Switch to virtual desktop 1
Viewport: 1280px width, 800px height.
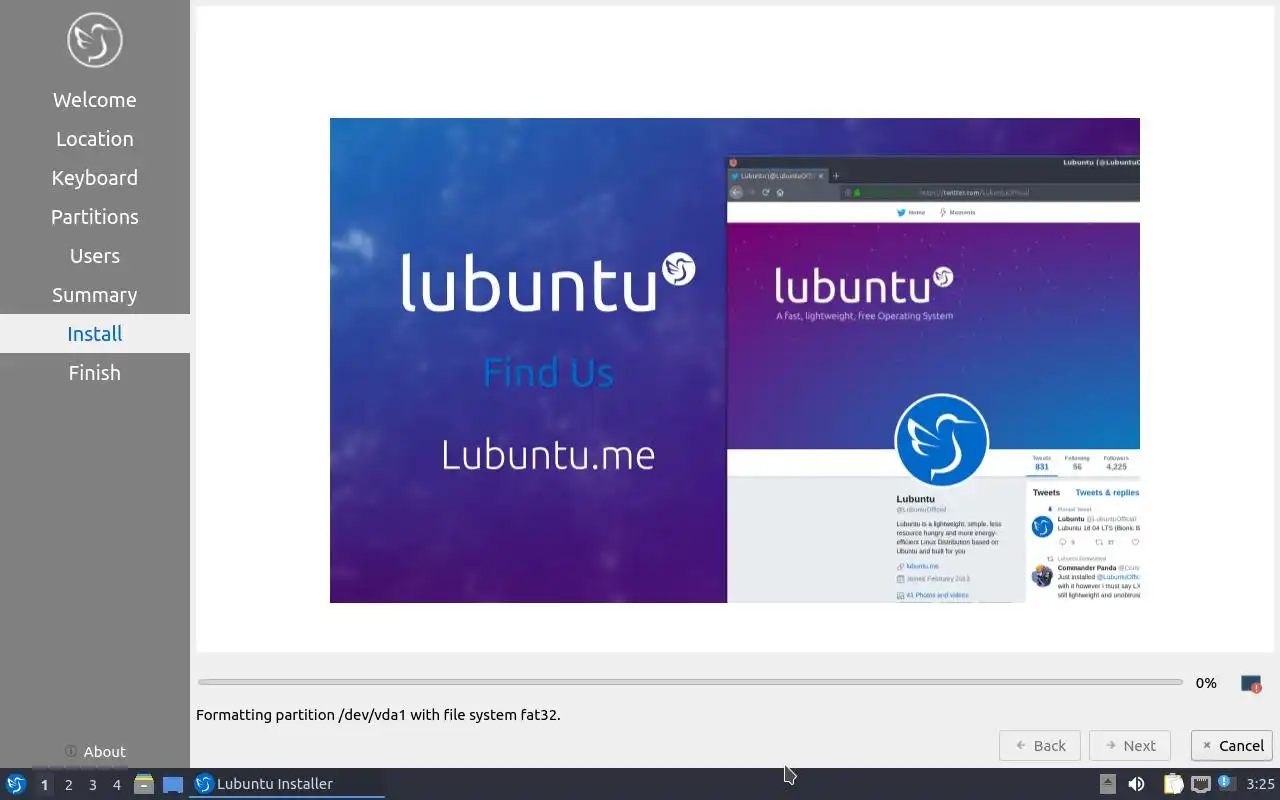pos(44,785)
